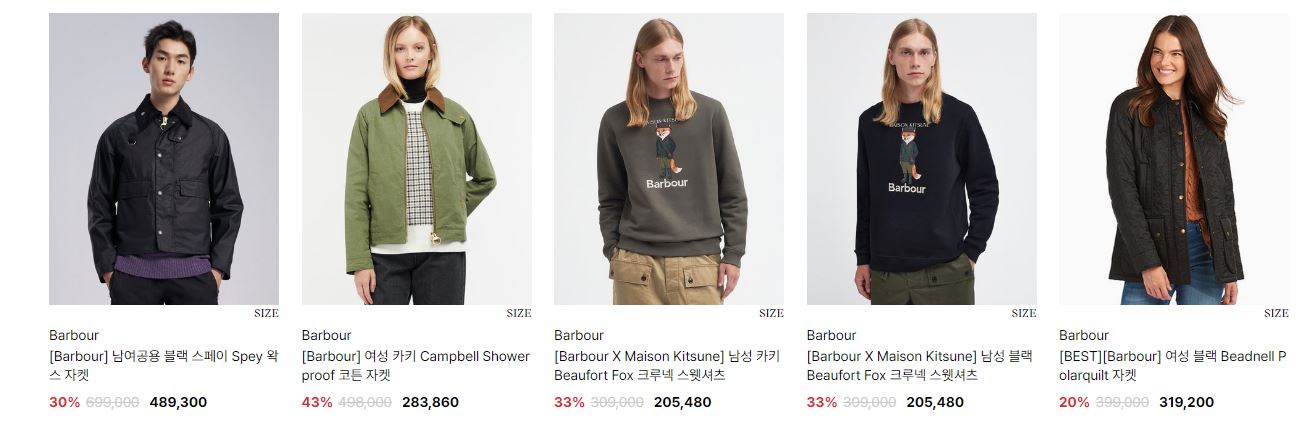This screenshot has height=430, width=1314.
Task: Open the Beadnell Polarquilt 자켓 title link
Action: (1173, 366)
